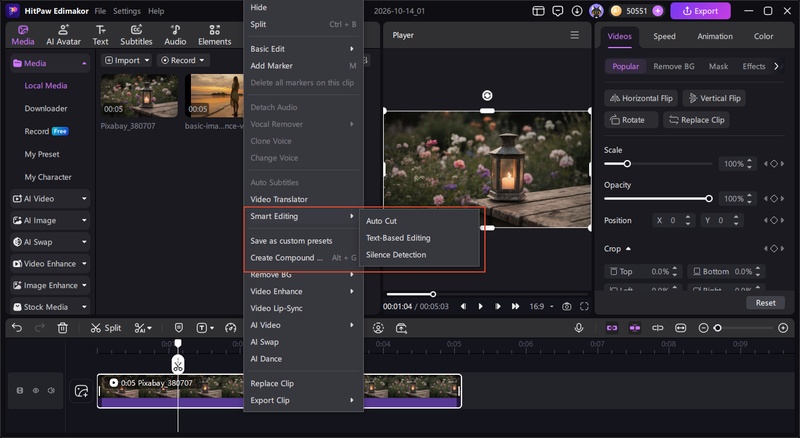Click the Split scissors tool

tap(106, 328)
